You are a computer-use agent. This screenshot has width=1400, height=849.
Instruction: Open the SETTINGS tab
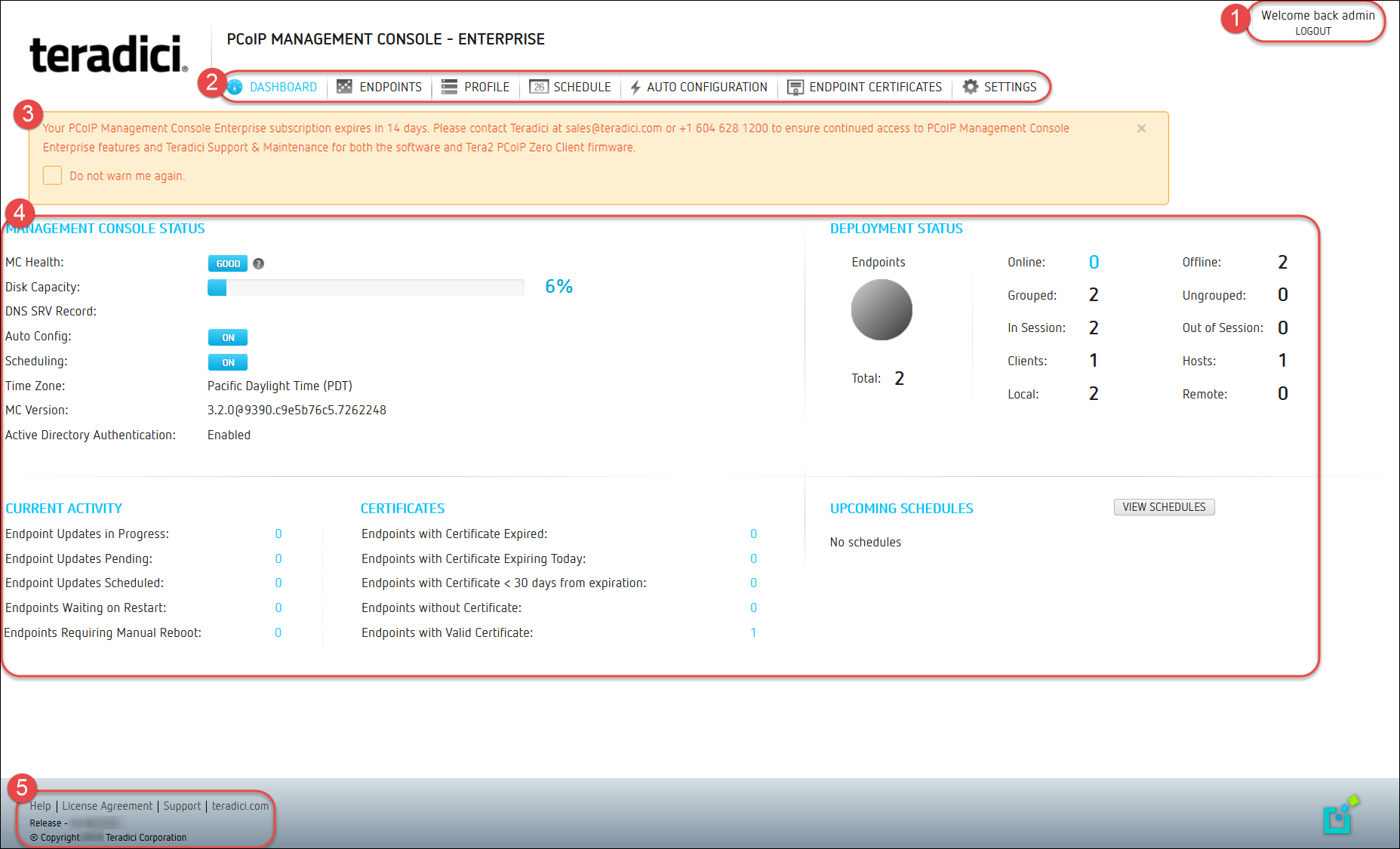(1010, 87)
